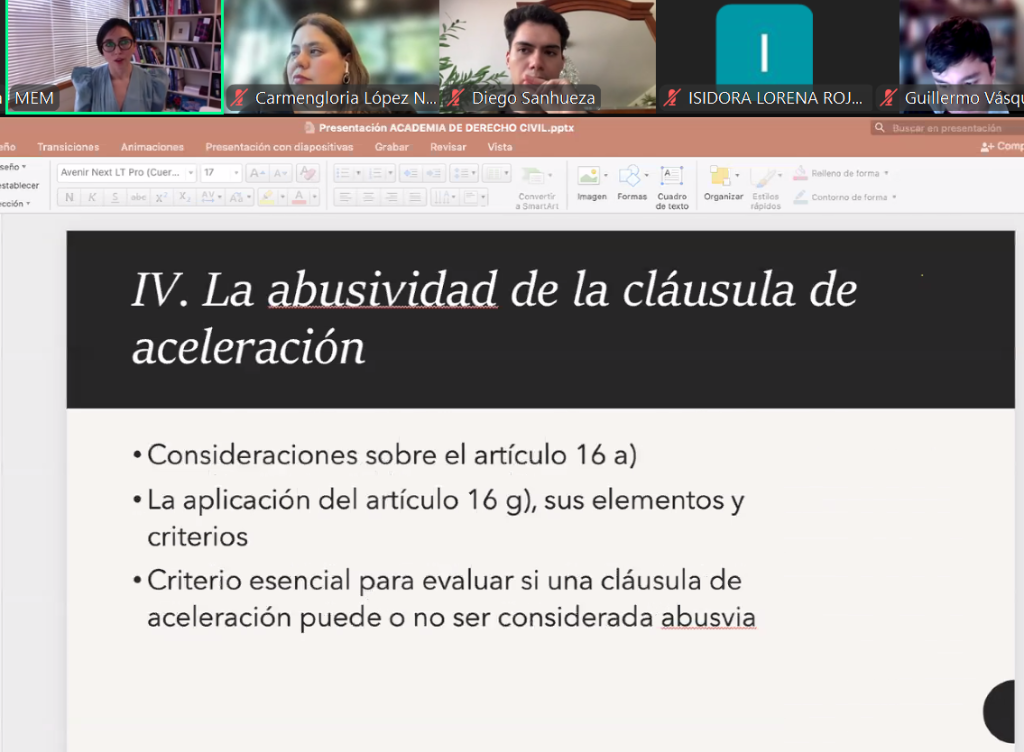
Task: Open the Revisar ribbon tab
Action: point(447,147)
